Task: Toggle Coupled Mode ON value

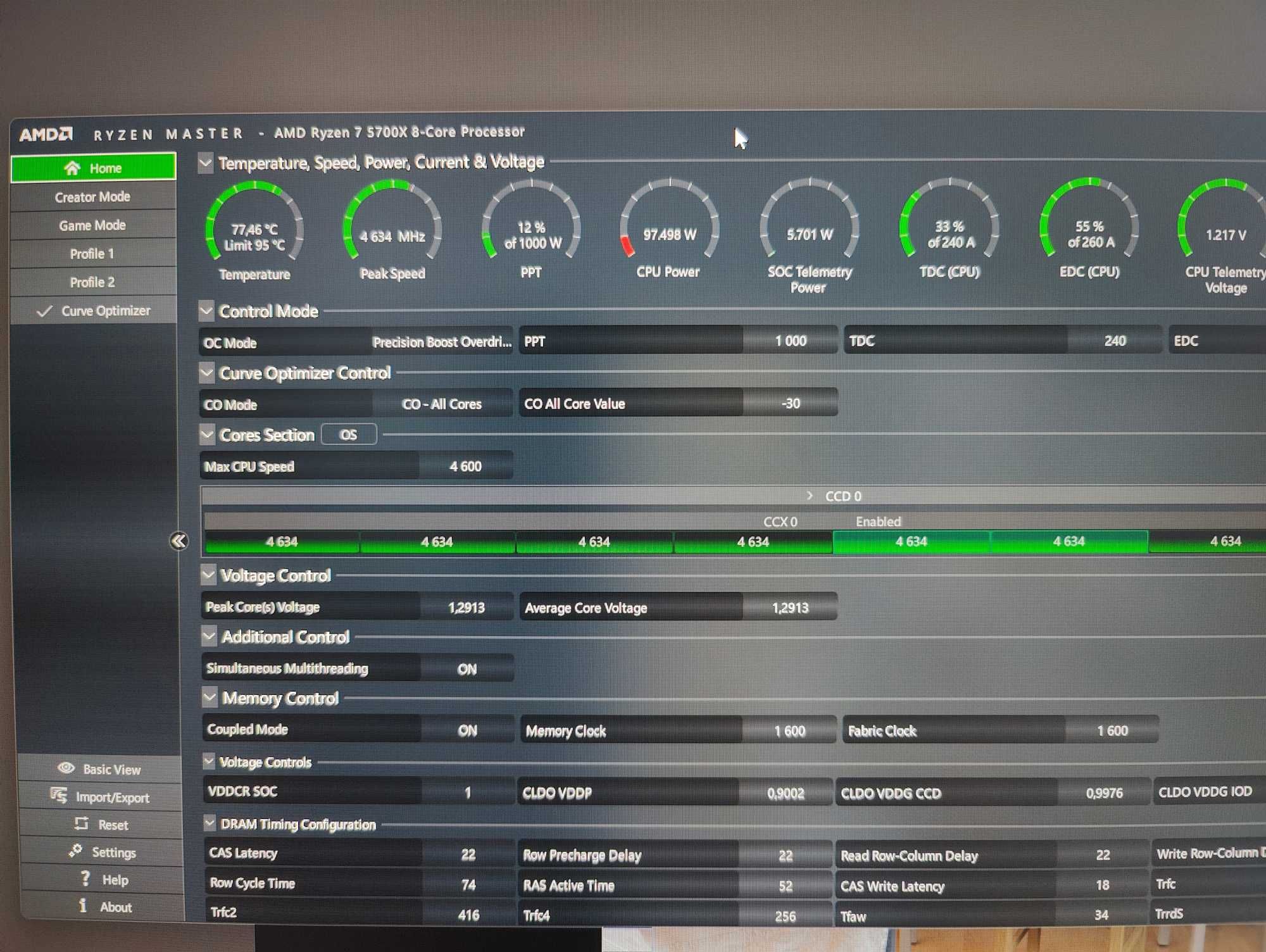Action: 468,730
